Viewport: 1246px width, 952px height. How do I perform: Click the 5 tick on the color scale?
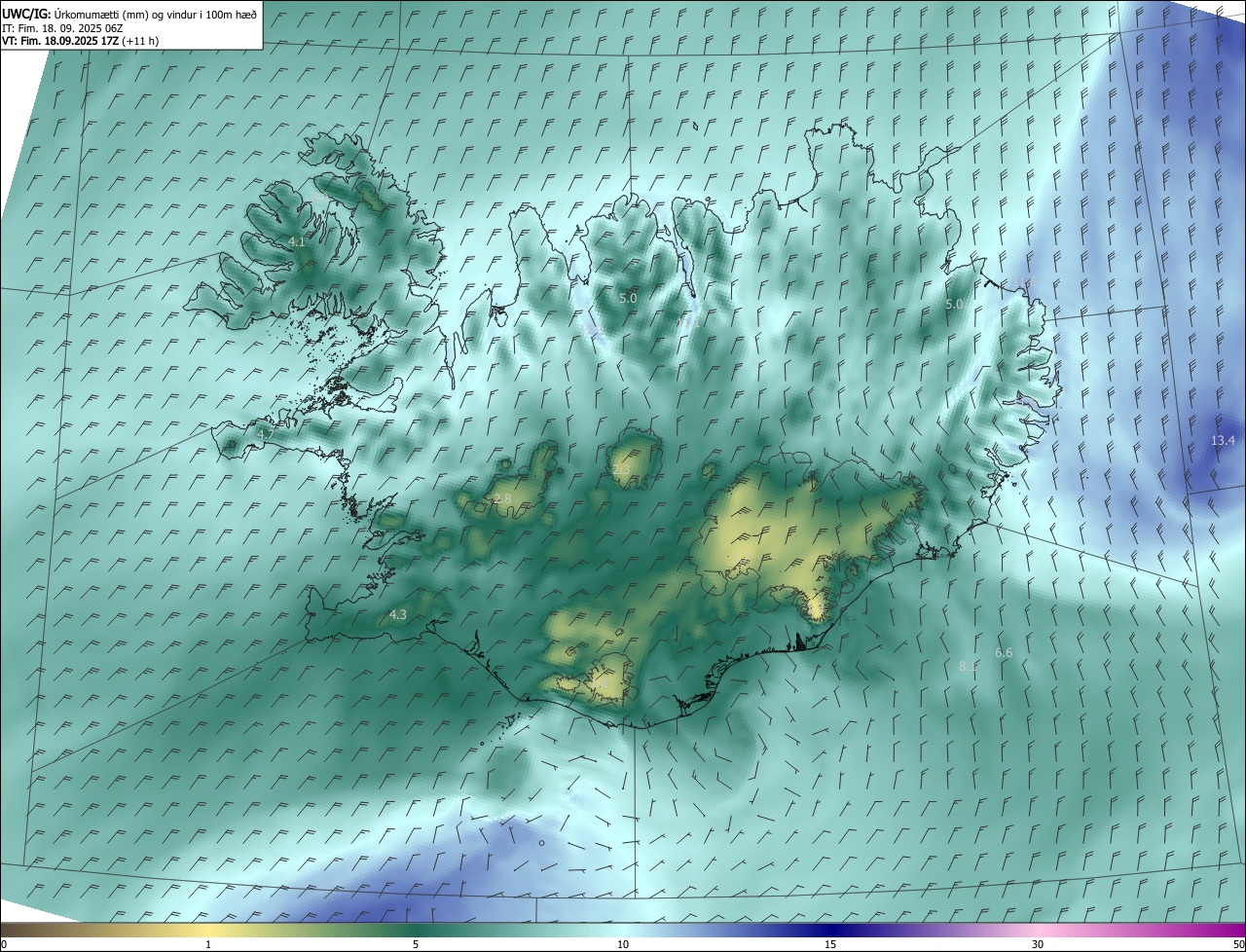[416, 945]
